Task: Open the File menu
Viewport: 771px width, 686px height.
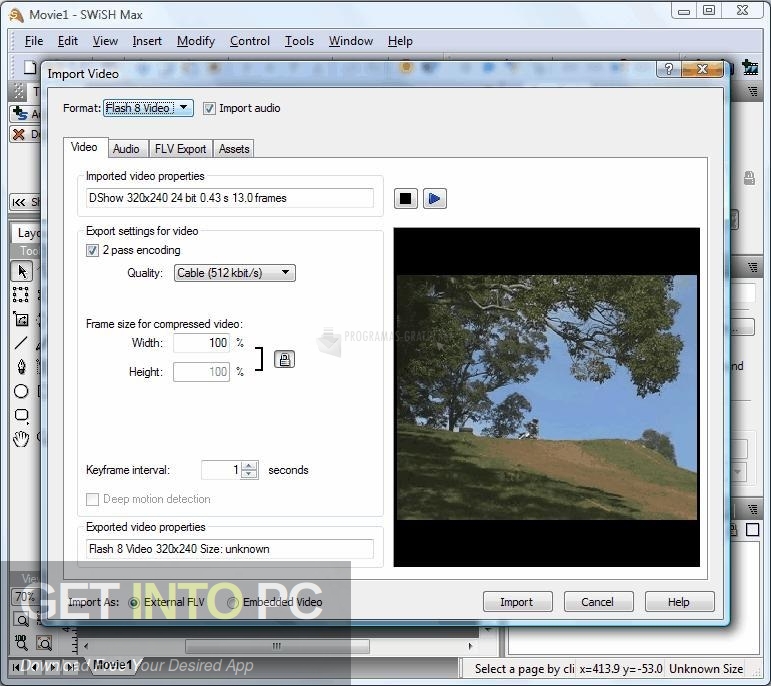Action: (34, 41)
